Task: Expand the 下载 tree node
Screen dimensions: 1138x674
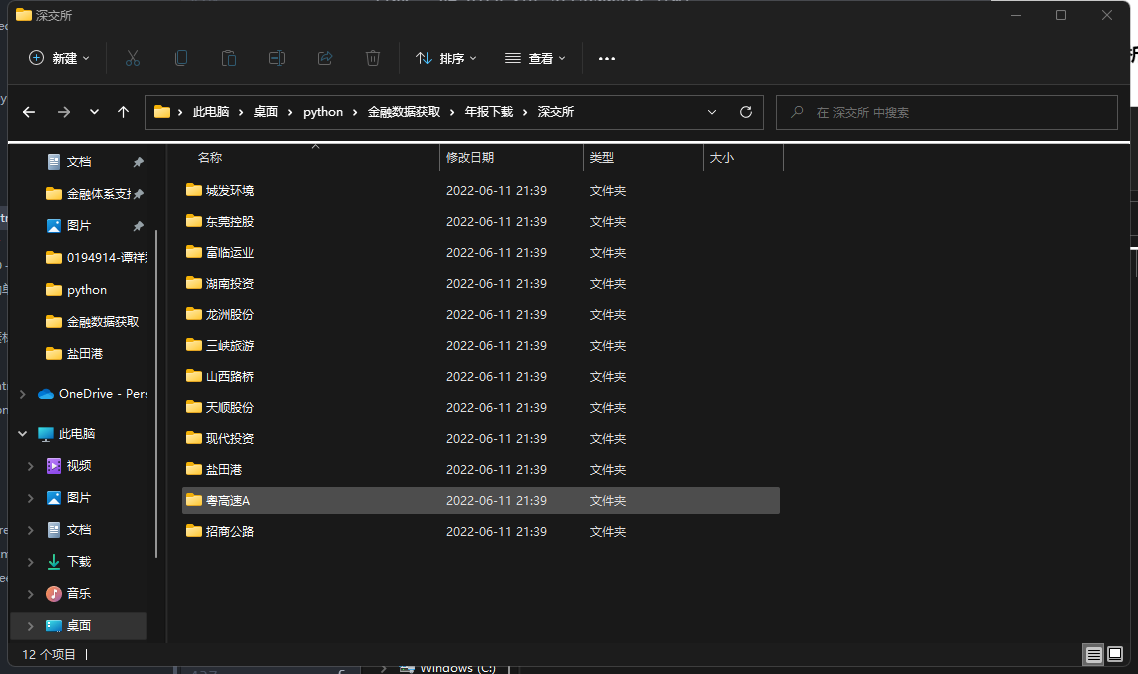Action: (30, 562)
